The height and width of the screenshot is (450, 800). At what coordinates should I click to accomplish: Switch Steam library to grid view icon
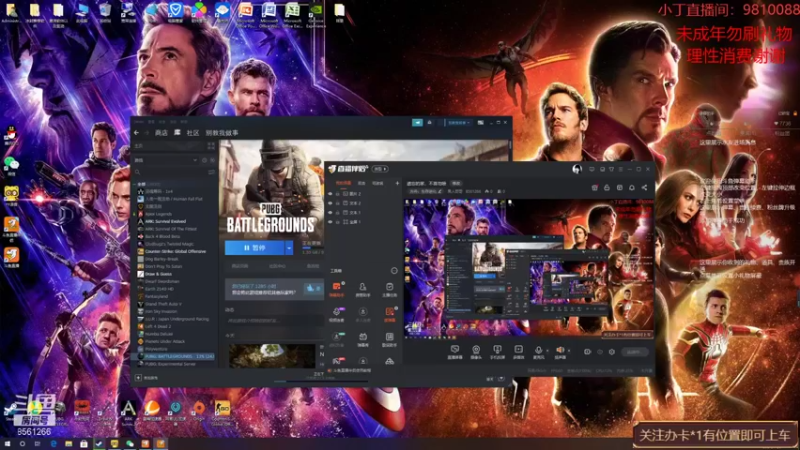211,145
